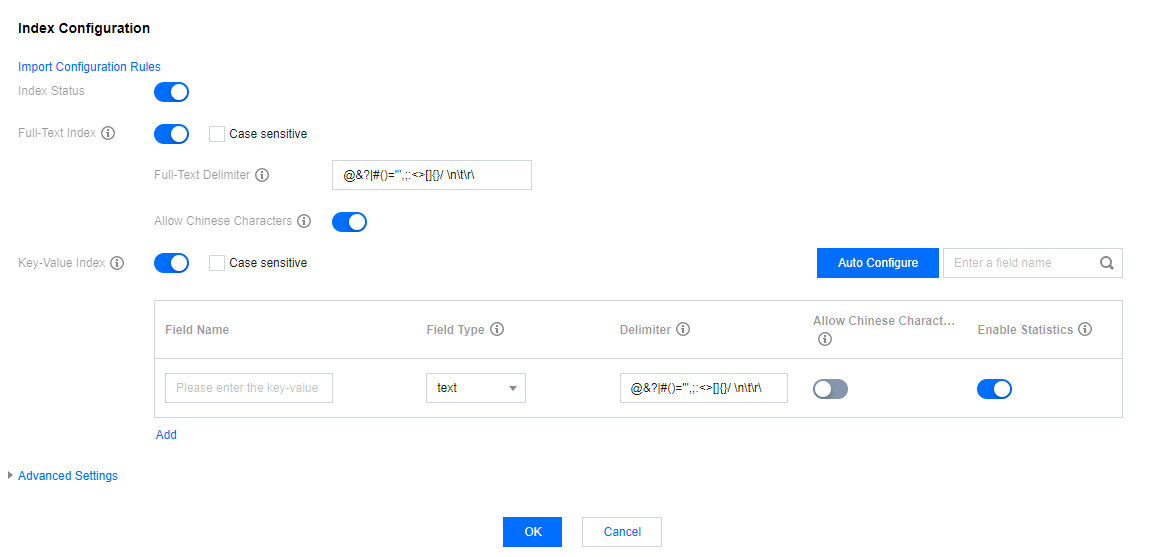This screenshot has height=557, width=1165.
Task: Click the Enable Statistics column info icon
Action: click(1085, 329)
